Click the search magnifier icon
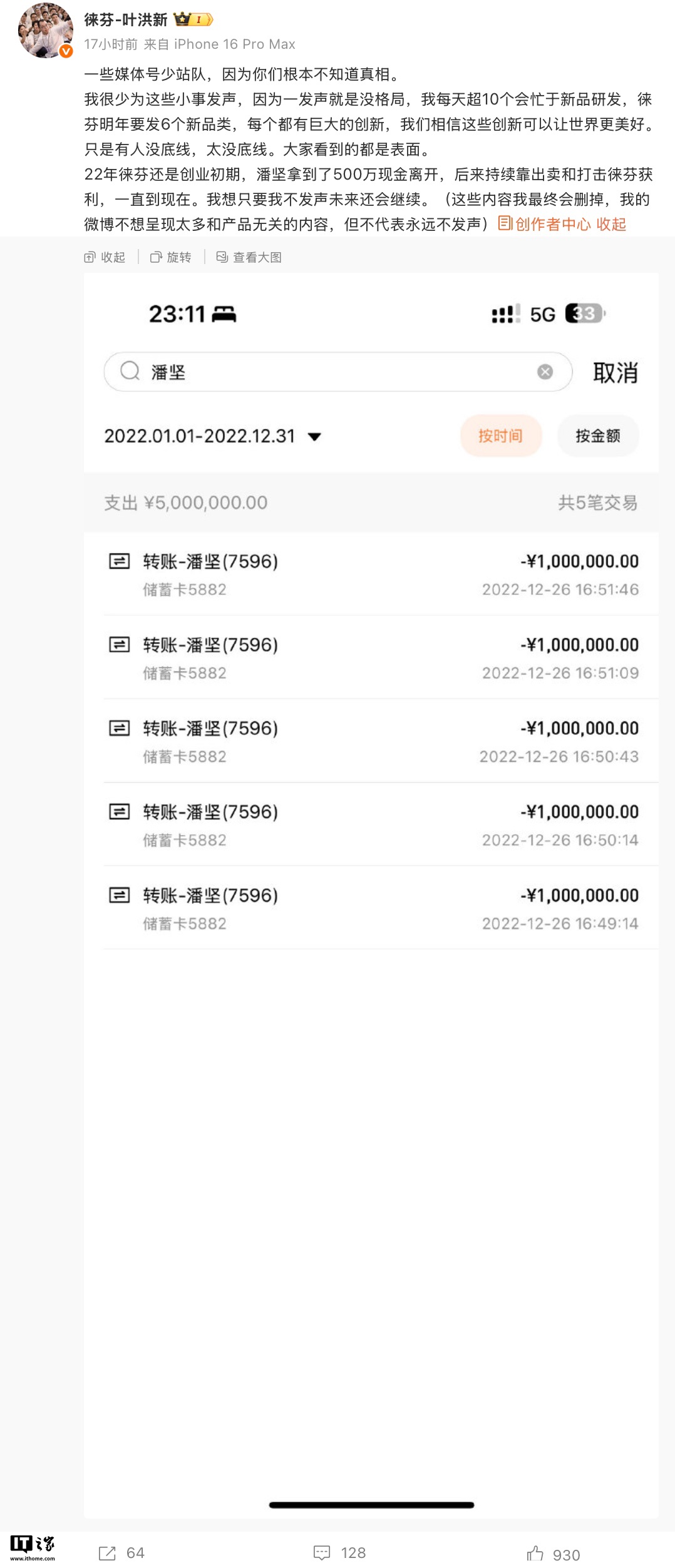This screenshot has width=675, height=1568. 130,371
